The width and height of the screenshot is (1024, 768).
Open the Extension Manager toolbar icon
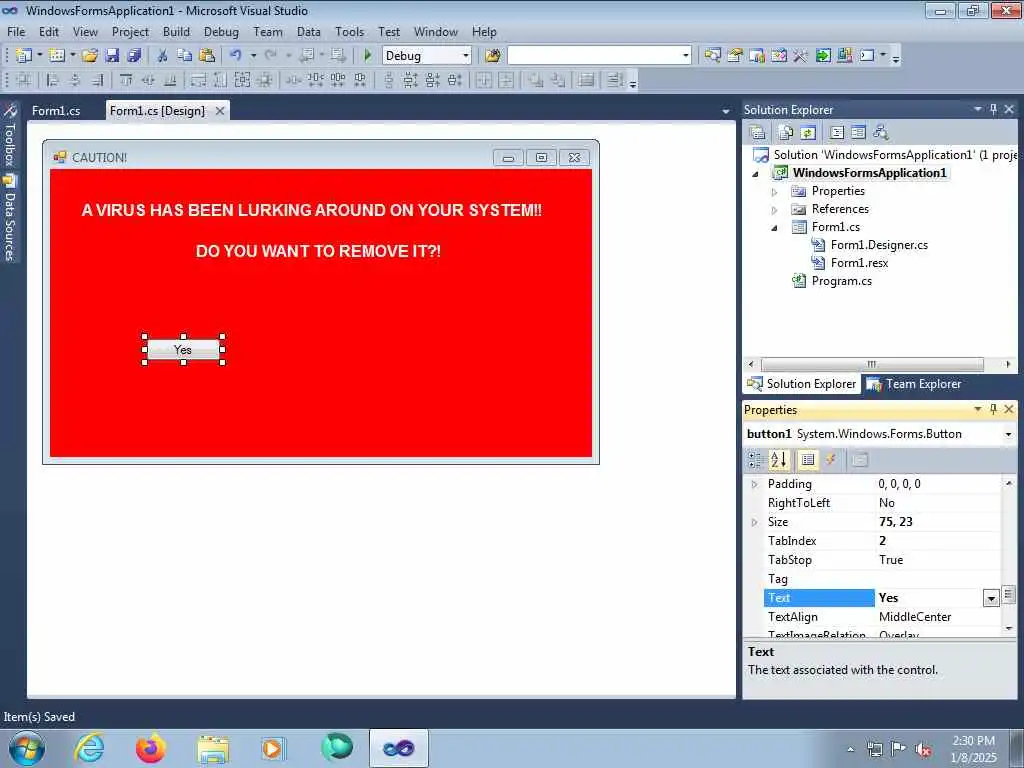click(x=845, y=56)
